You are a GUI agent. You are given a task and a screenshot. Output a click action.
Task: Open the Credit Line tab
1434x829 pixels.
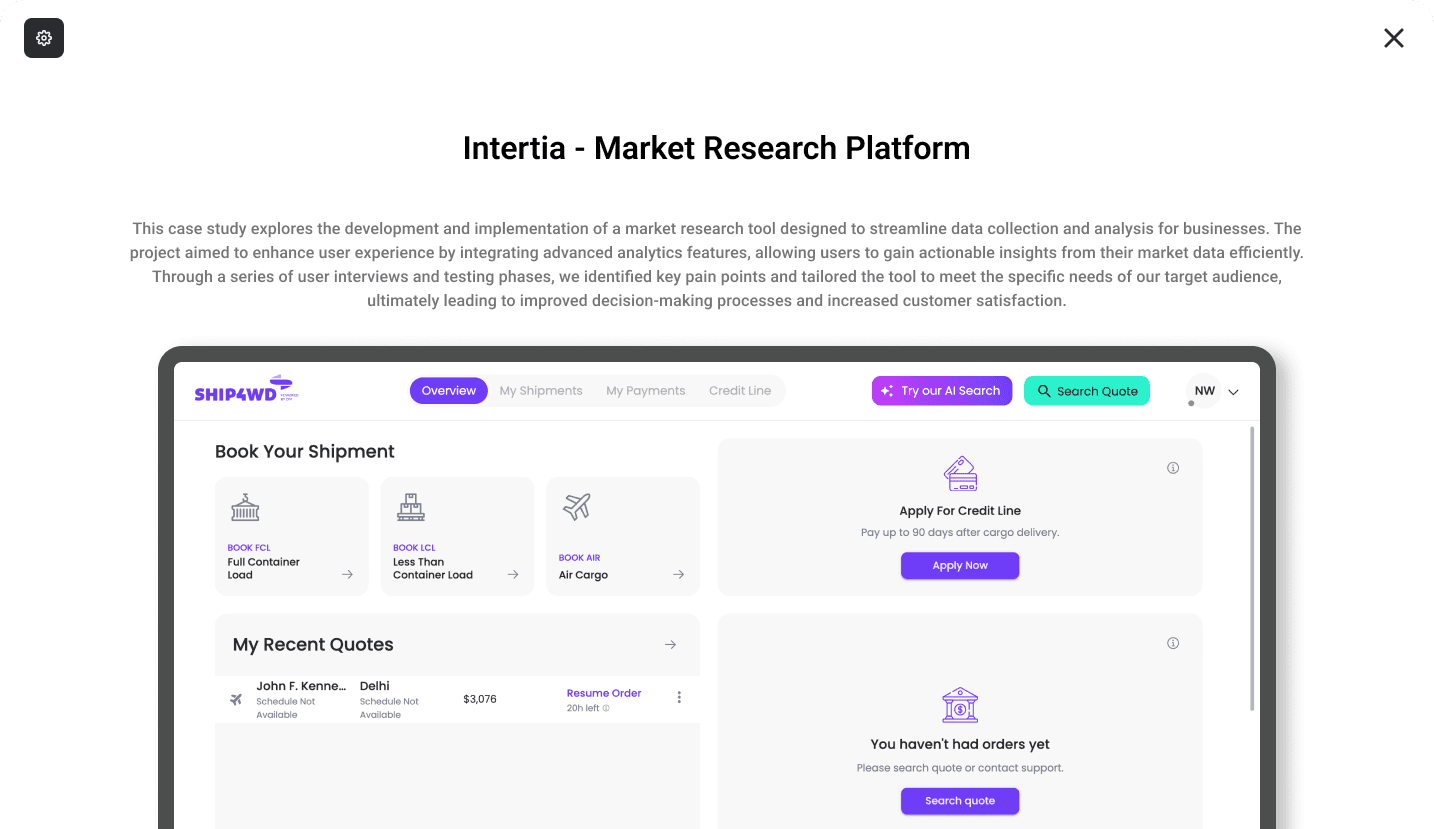click(740, 391)
